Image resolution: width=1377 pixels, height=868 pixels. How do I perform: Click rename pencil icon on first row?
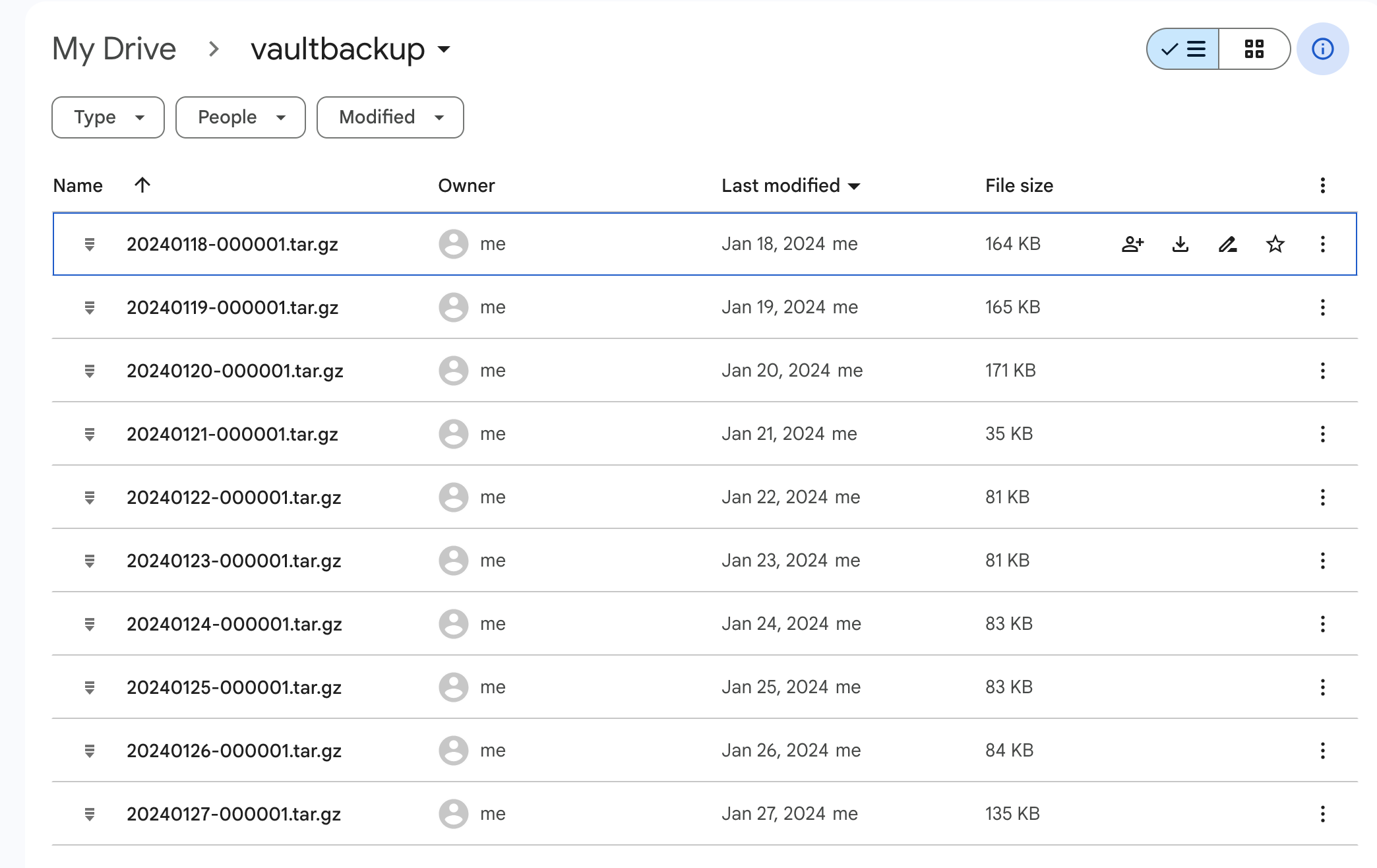pyautogui.click(x=1227, y=244)
